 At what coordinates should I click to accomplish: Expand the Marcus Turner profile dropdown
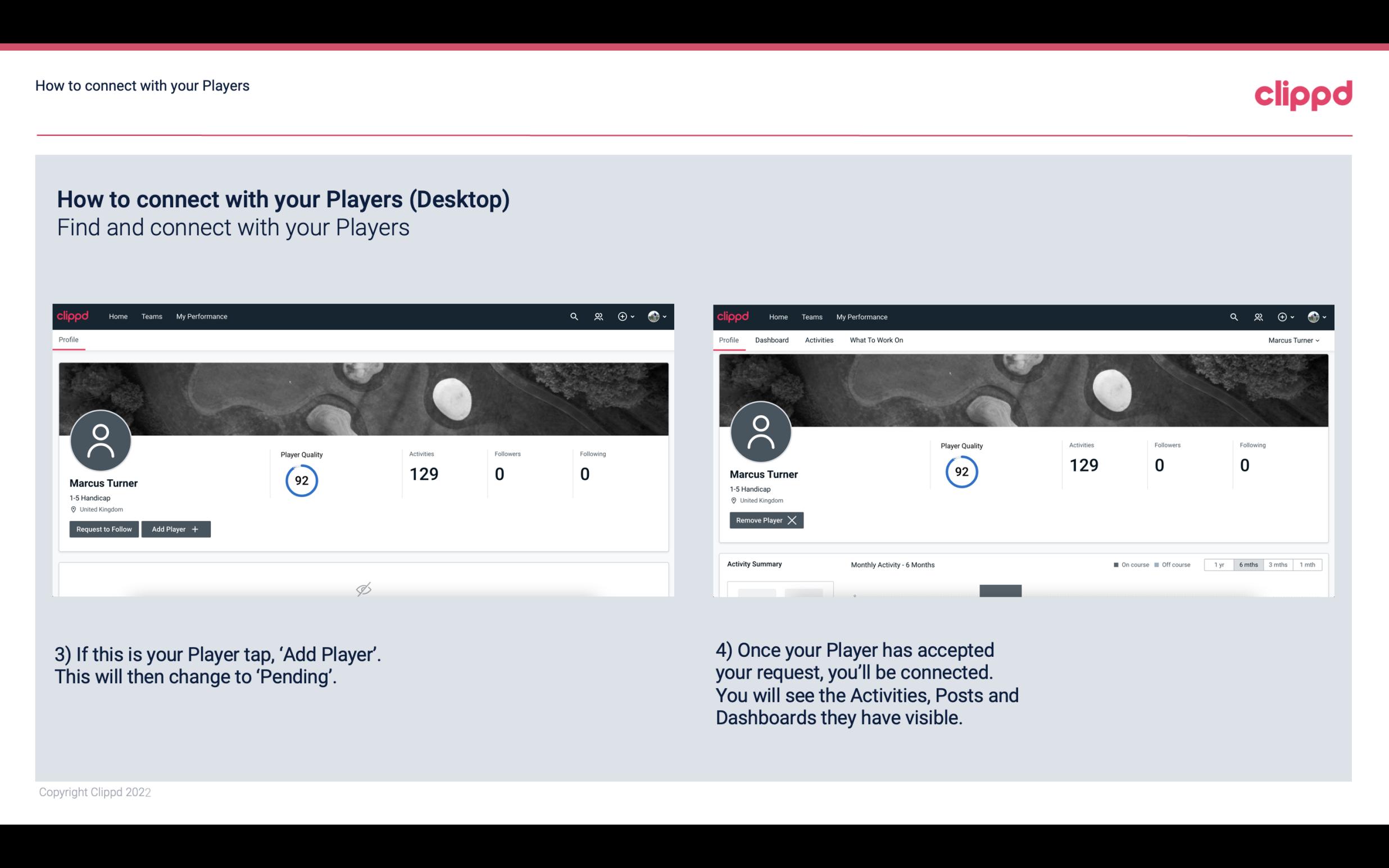1295,340
